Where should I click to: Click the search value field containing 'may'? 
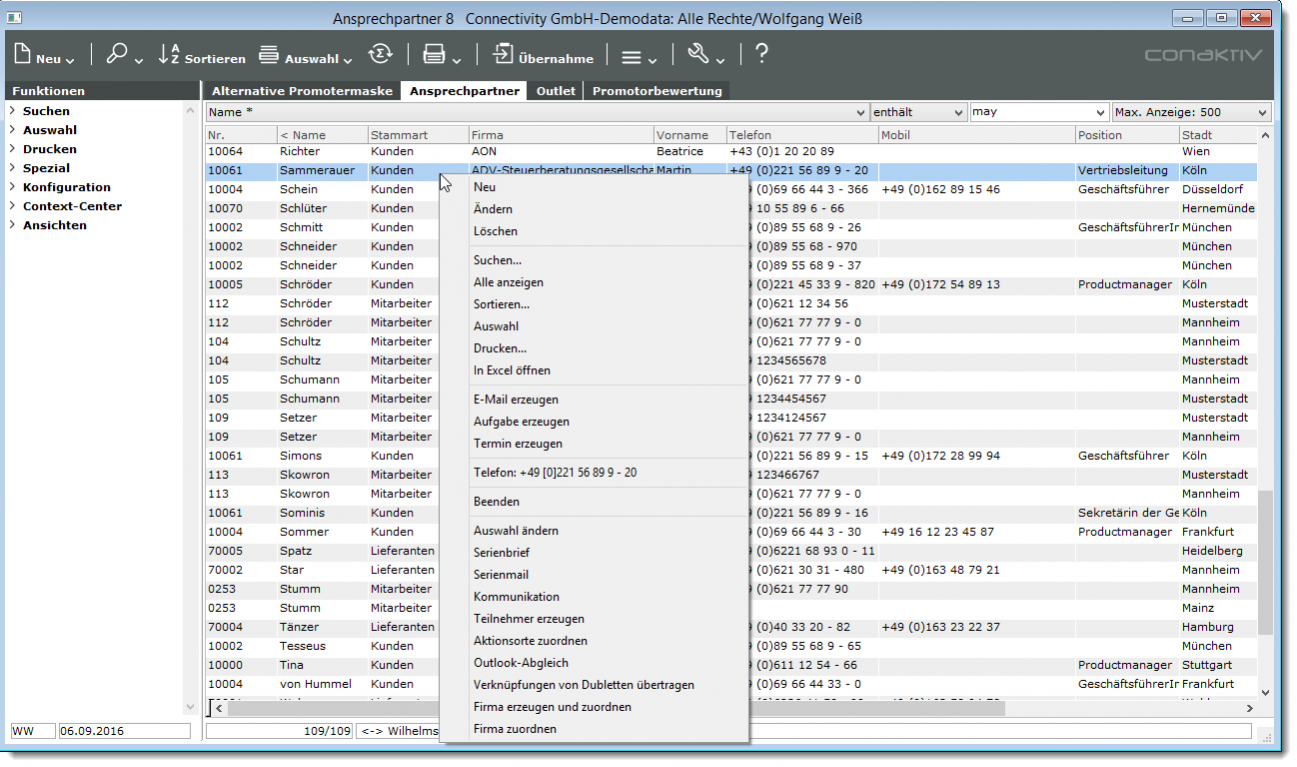[x=1030, y=112]
